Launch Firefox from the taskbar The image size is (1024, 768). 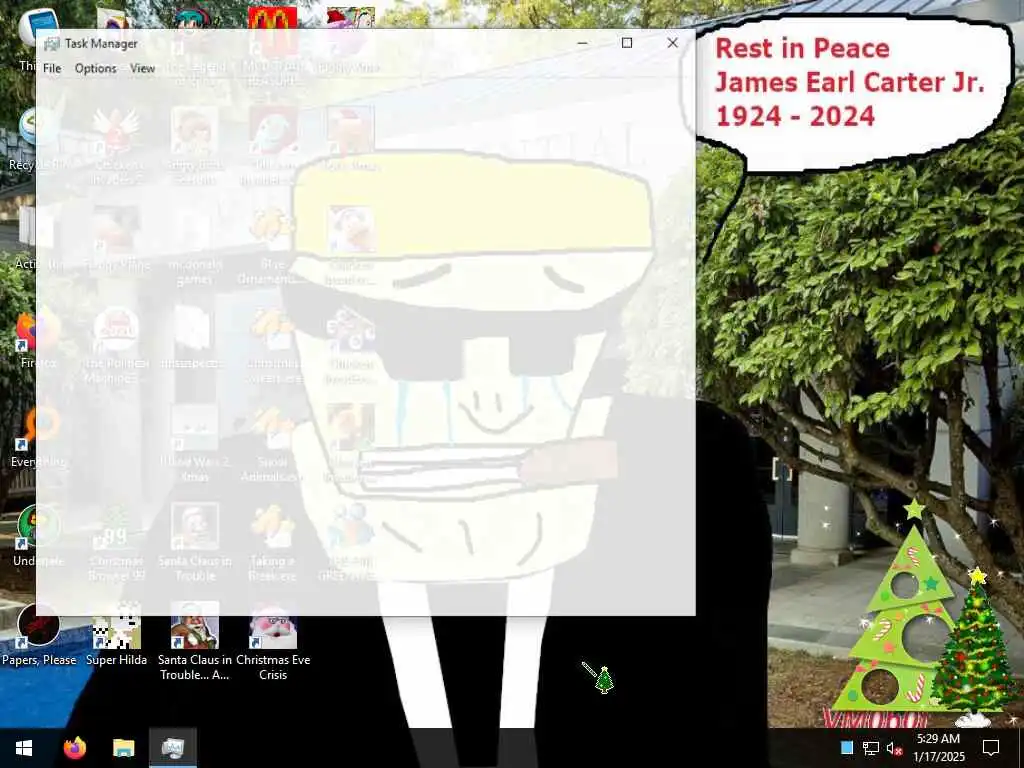tap(75, 748)
